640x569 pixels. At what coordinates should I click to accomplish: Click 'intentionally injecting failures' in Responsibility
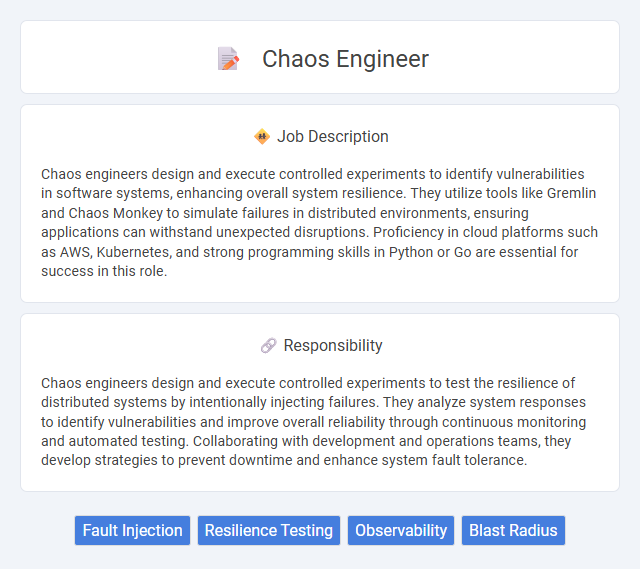[282, 402]
